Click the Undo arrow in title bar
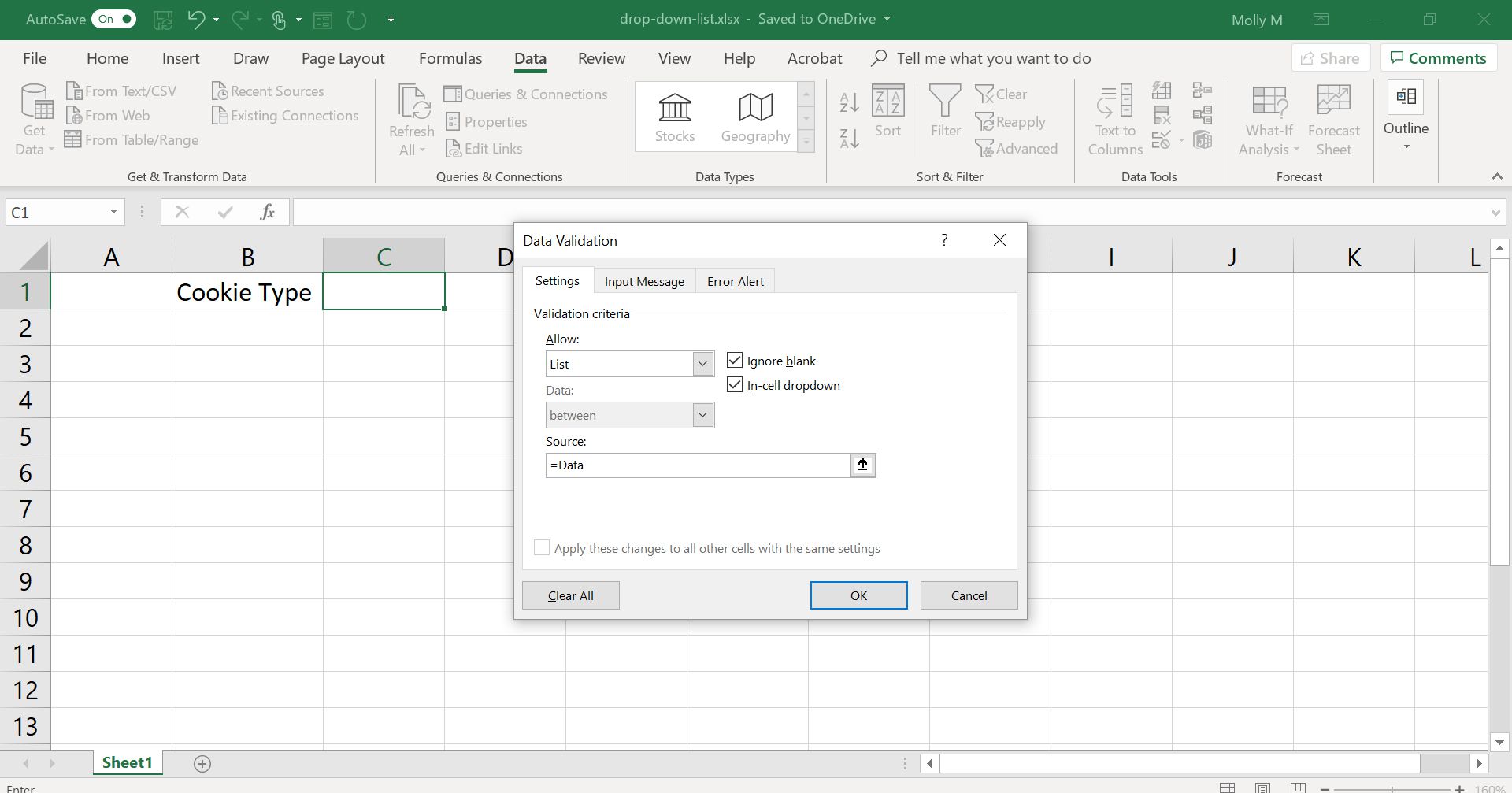The image size is (1512, 793). pyautogui.click(x=196, y=19)
